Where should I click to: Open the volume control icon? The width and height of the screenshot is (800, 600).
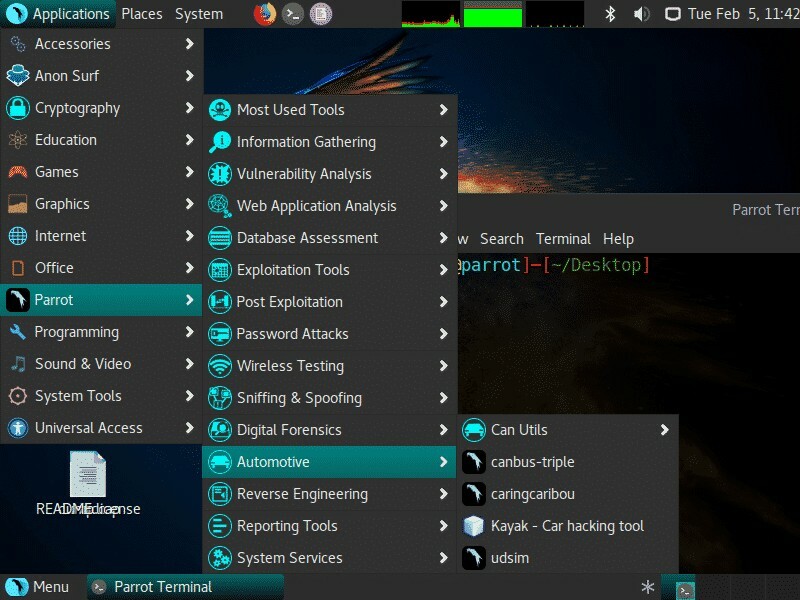pyautogui.click(x=640, y=14)
